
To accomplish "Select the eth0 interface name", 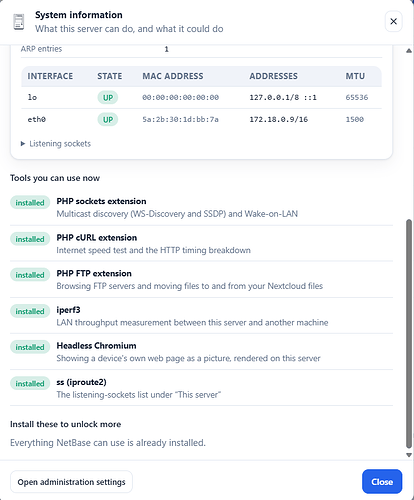I will (37, 119).
